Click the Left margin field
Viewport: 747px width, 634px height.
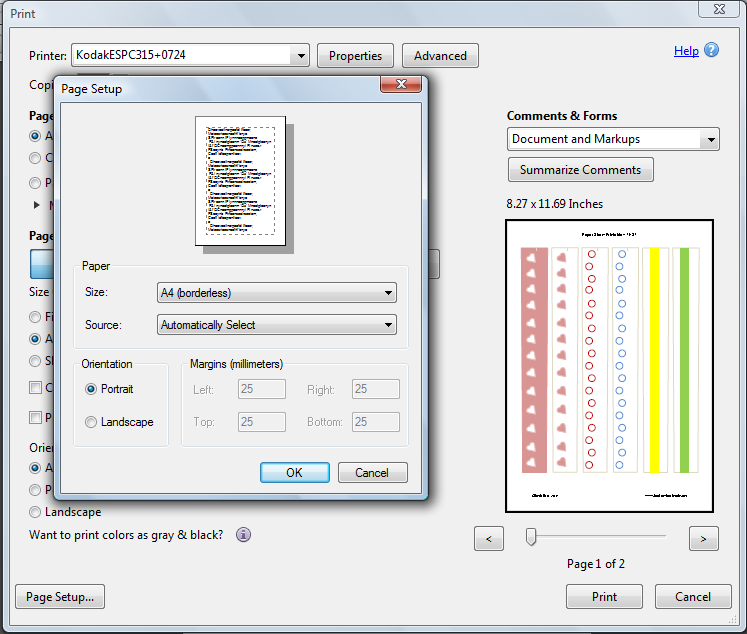[x=262, y=389]
